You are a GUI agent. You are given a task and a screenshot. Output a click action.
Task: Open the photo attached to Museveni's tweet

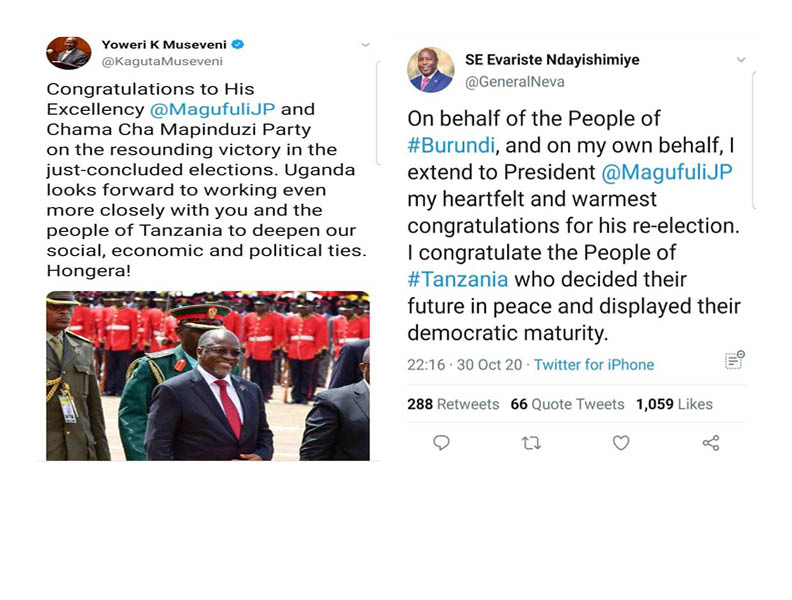208,376
